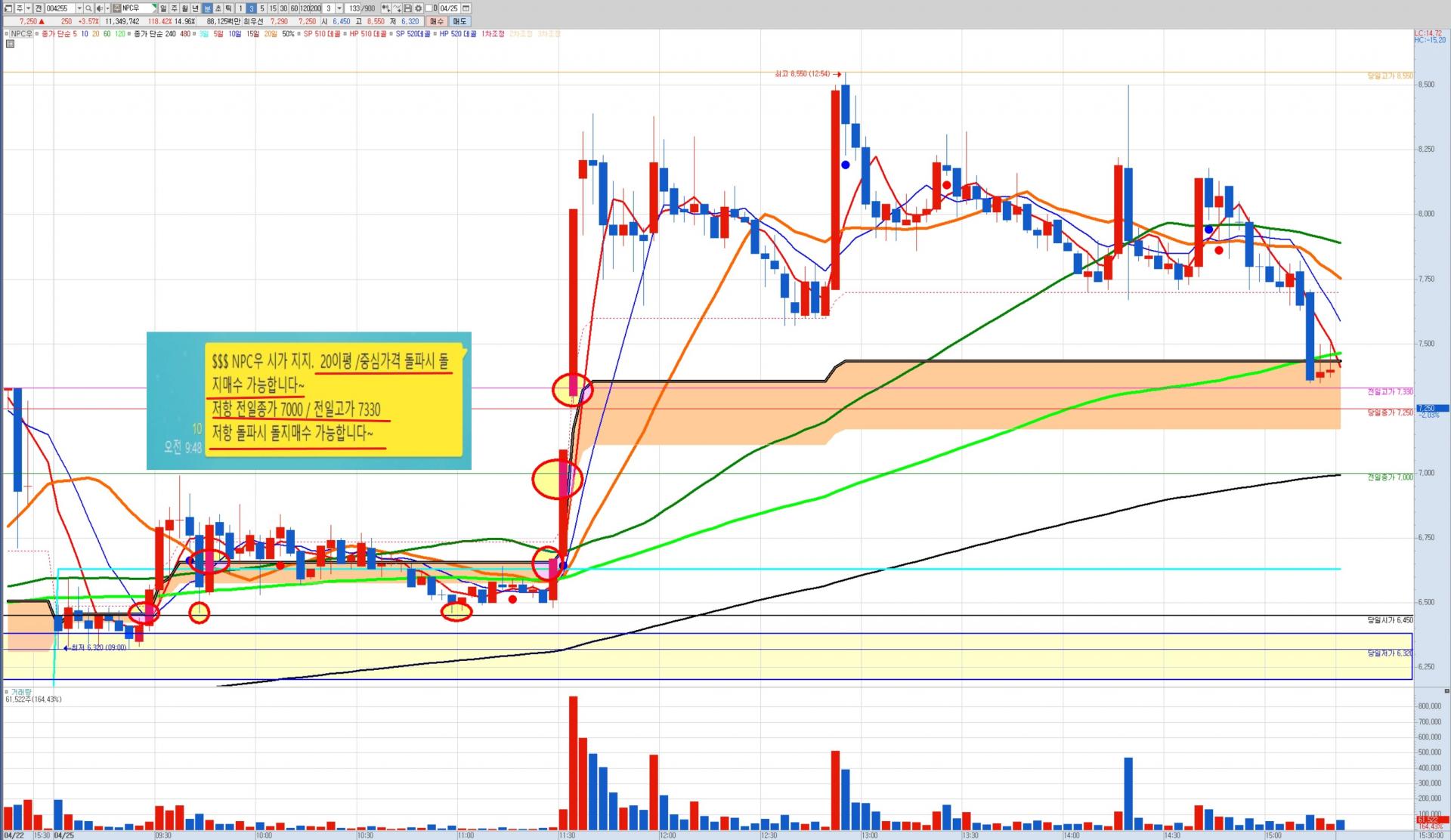This screenshot has width=1451, height=840.
Task: Click the date input field 04/25
Action: coord(449,8)
